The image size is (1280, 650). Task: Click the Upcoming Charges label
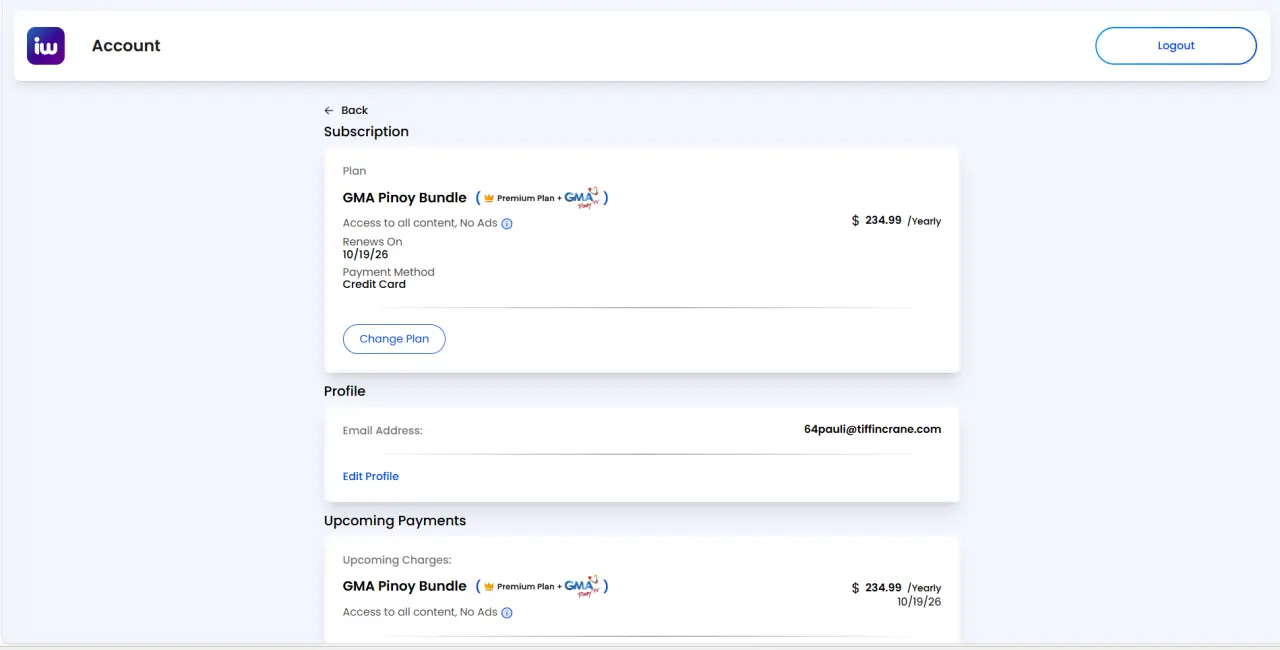[397, 560]
